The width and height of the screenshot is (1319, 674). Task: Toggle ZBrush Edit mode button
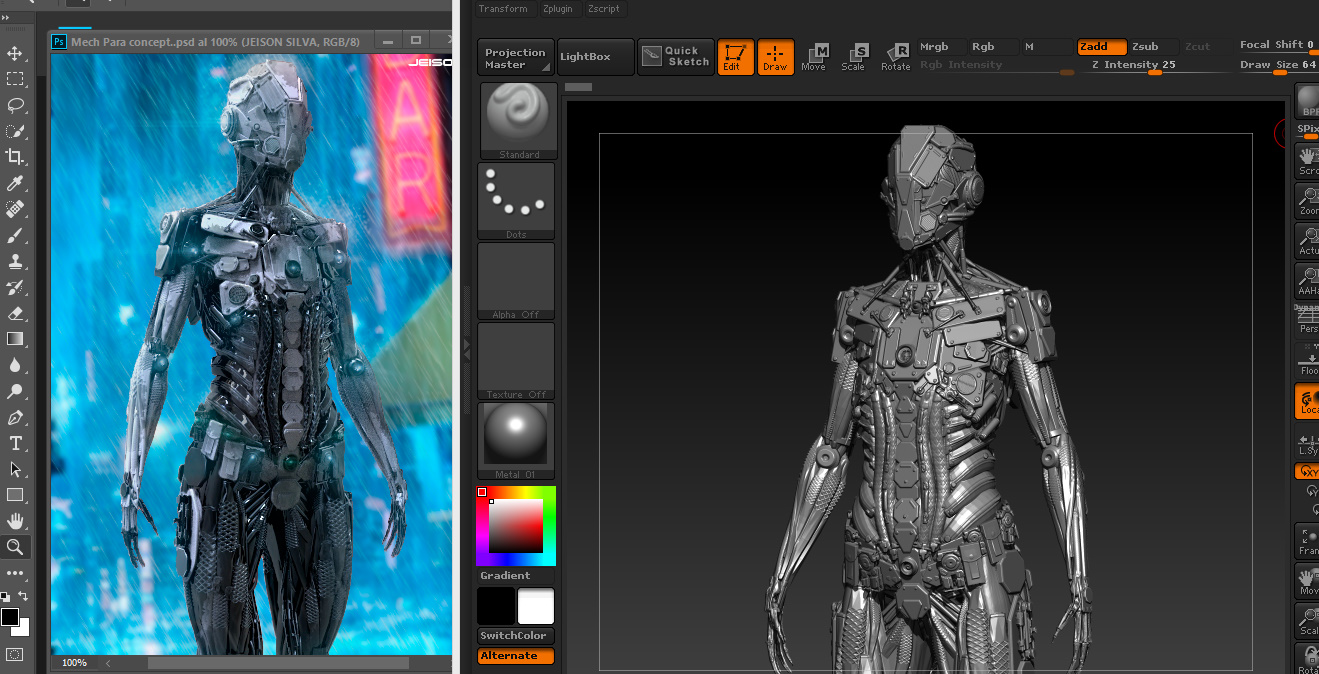point(735,57)
